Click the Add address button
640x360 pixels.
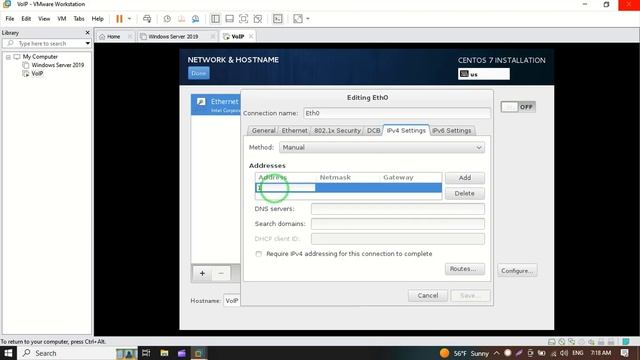(465, 178)
